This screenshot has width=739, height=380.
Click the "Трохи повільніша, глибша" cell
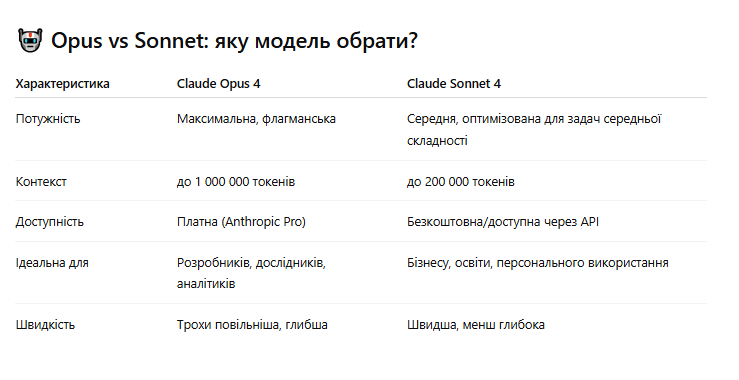coord(252,325)
